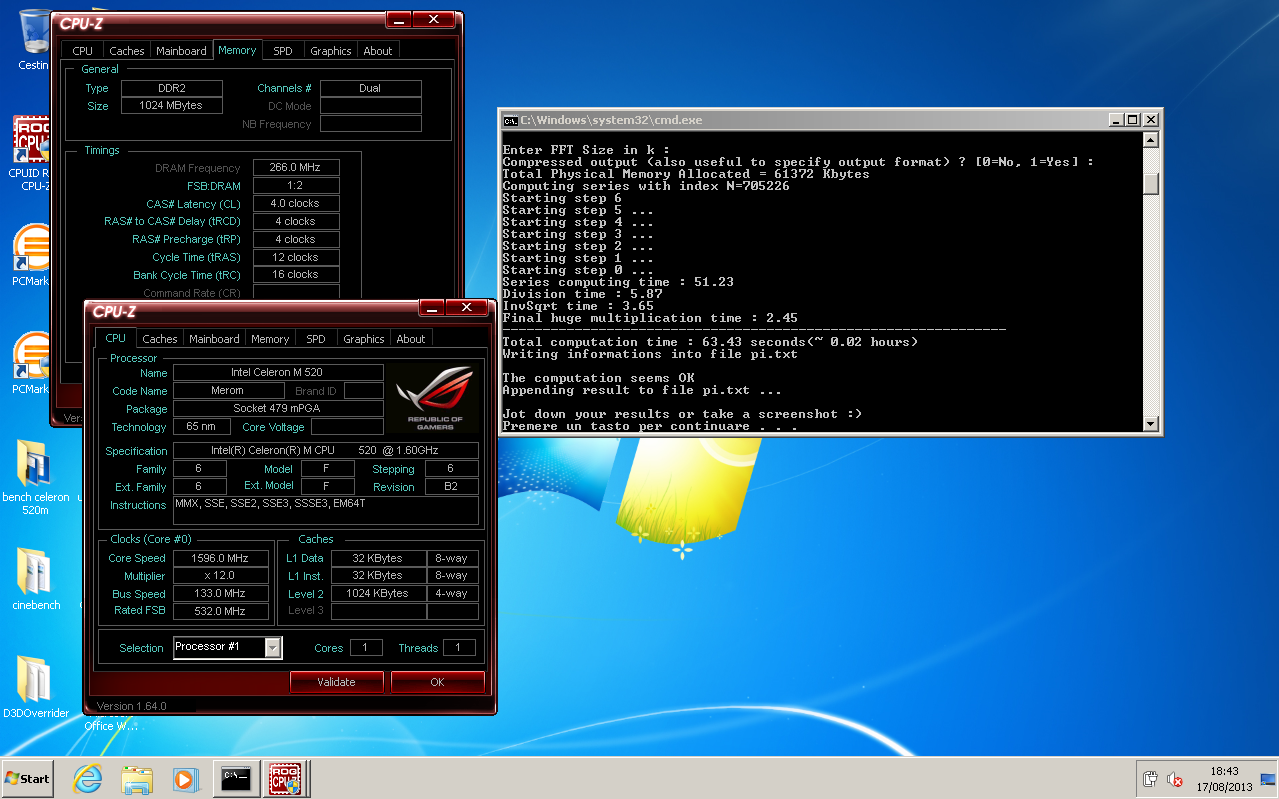The height and width of the screenshot is (799, 1279).
Task: Click the cmd.exe title bar icon
Action: (510, 119)
